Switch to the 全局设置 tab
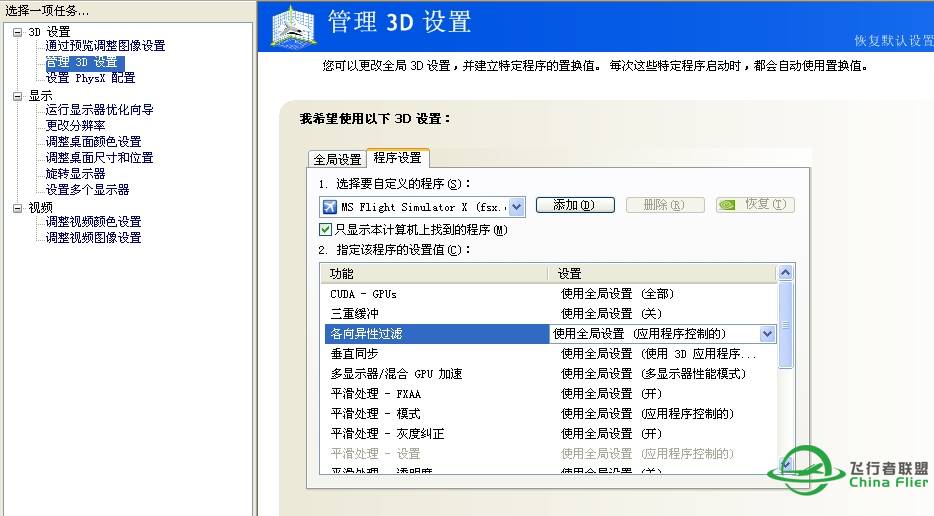 [x=337, y=159]
